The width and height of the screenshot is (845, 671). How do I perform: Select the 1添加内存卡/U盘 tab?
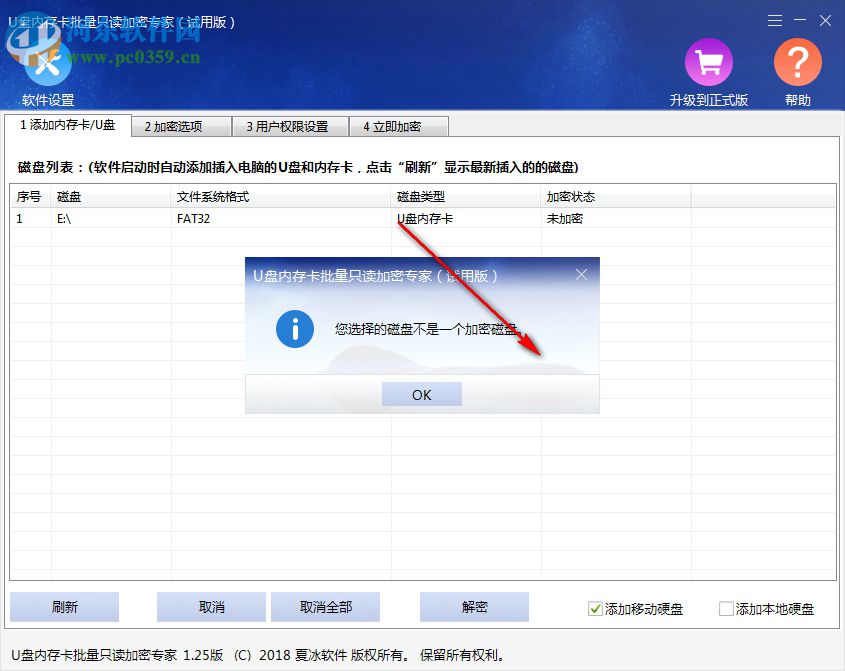tap(69, 126)
